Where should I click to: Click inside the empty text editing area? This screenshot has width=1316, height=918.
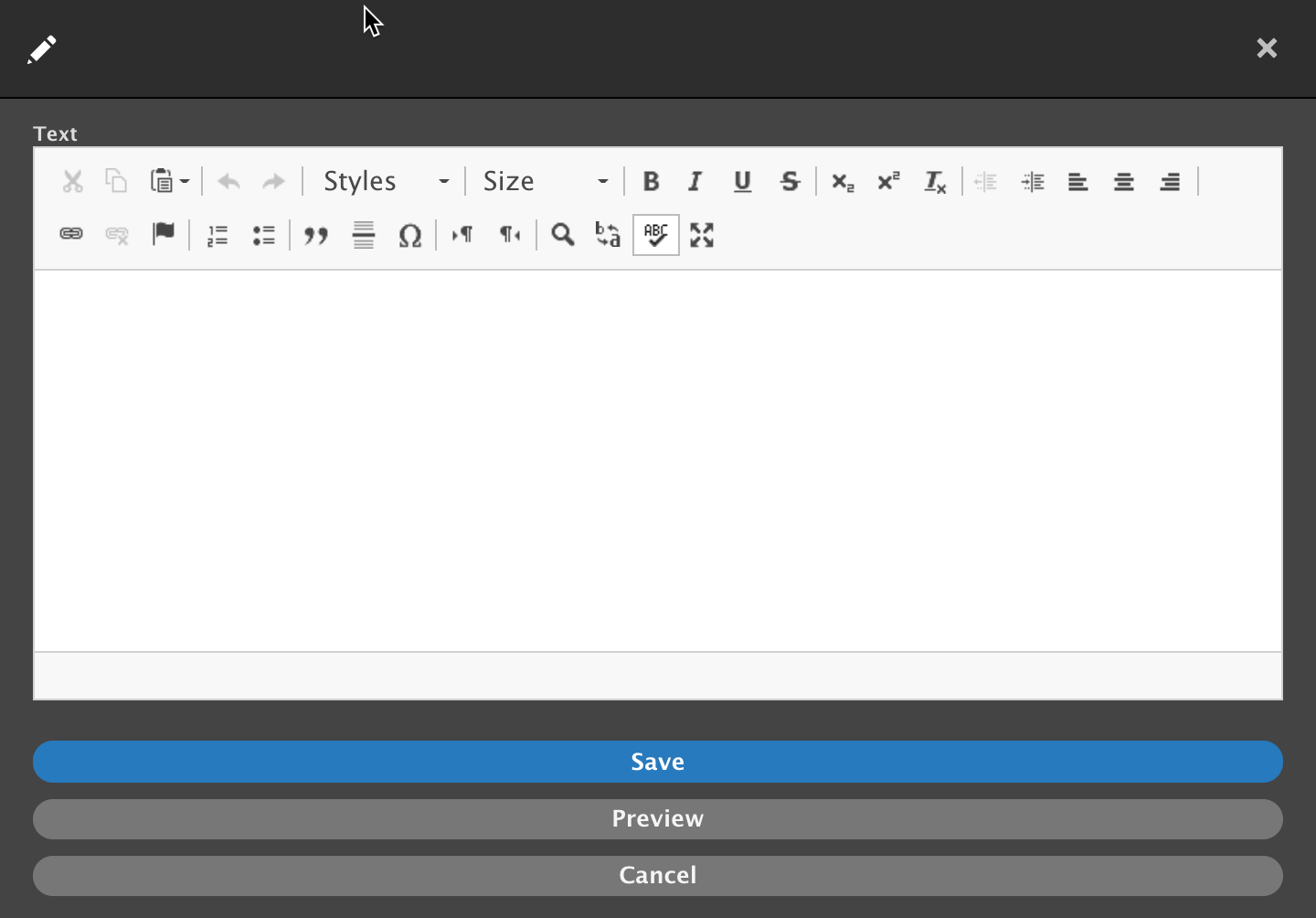(658, 460)
